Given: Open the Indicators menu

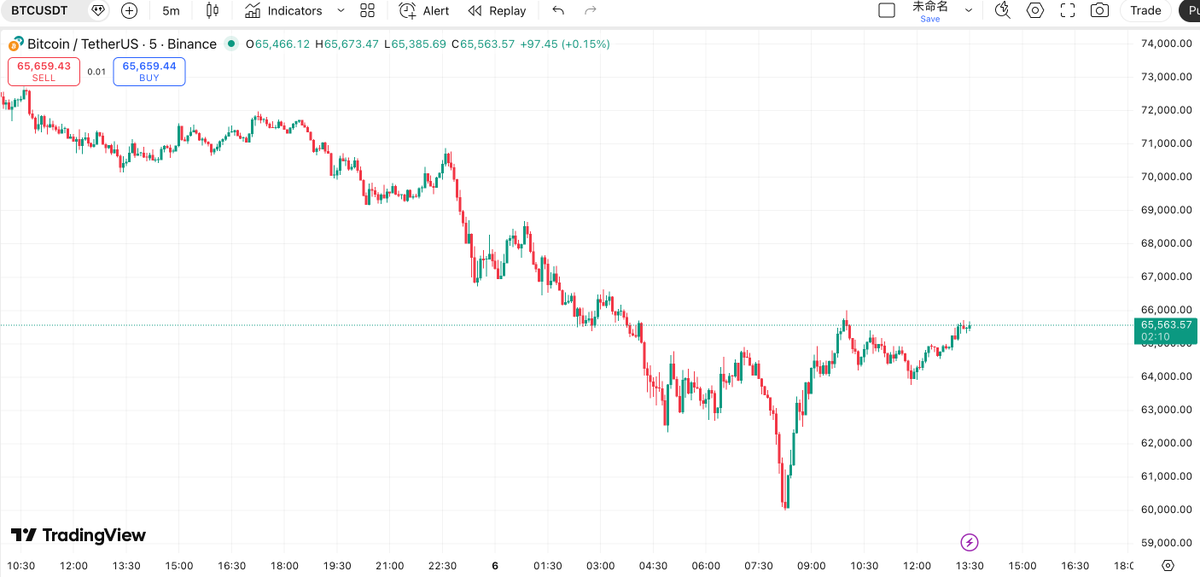Looking at the screenshot, I should (x=284, y=11).
